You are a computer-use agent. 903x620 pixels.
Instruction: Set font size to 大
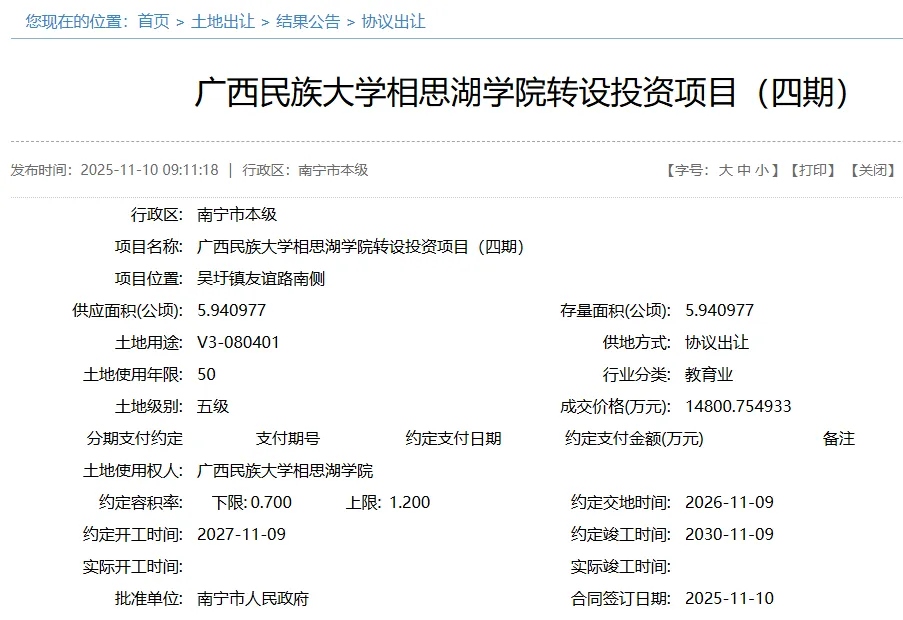(726, 170)
